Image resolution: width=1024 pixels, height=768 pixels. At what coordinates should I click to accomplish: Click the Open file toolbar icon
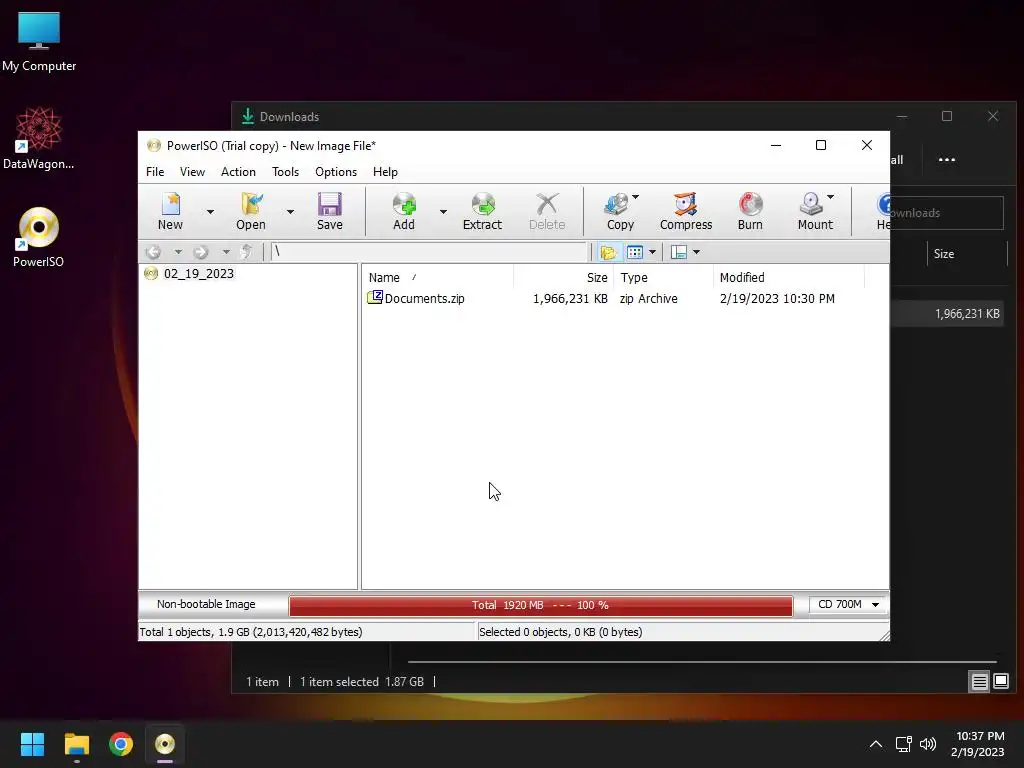[251, 211]
